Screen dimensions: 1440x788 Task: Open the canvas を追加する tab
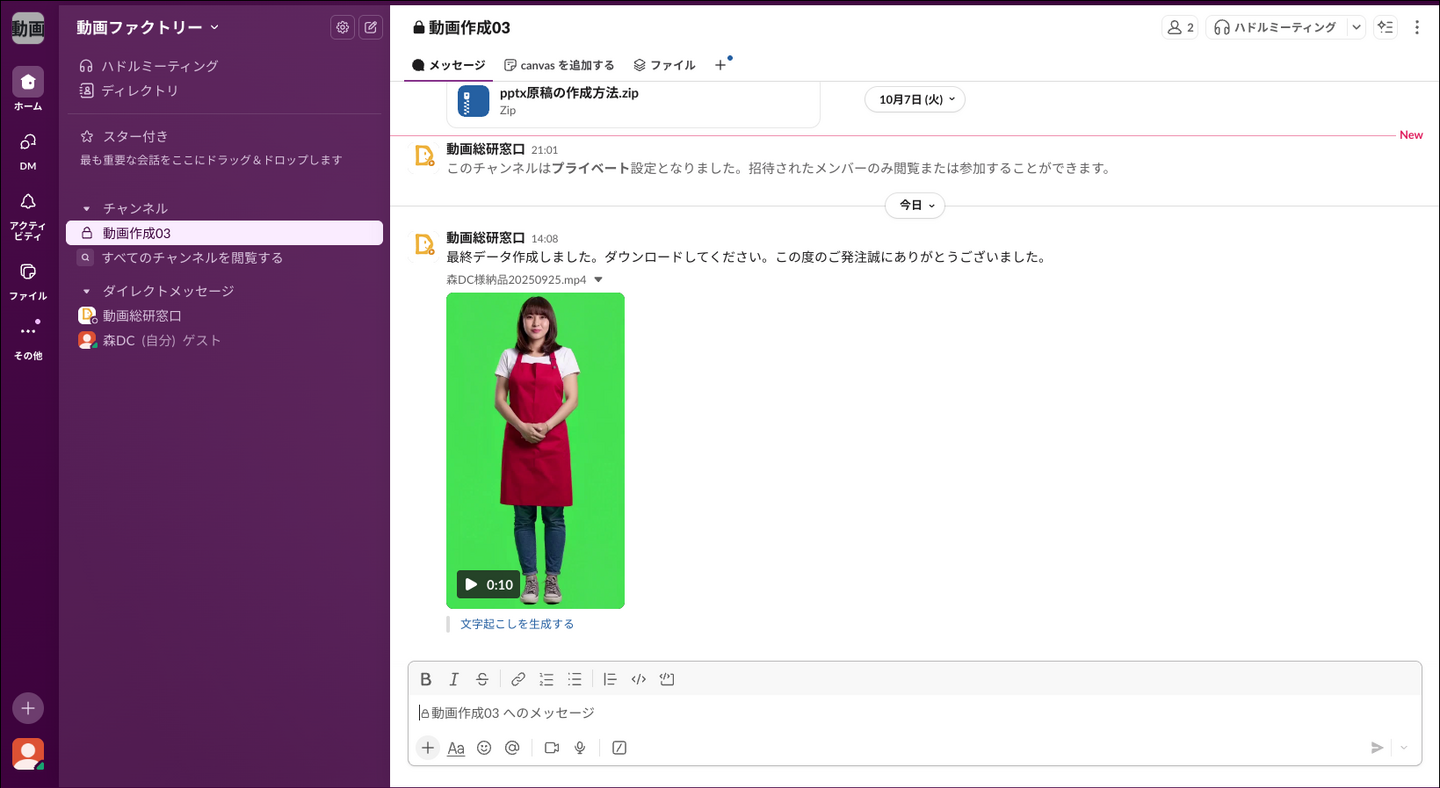559,65
